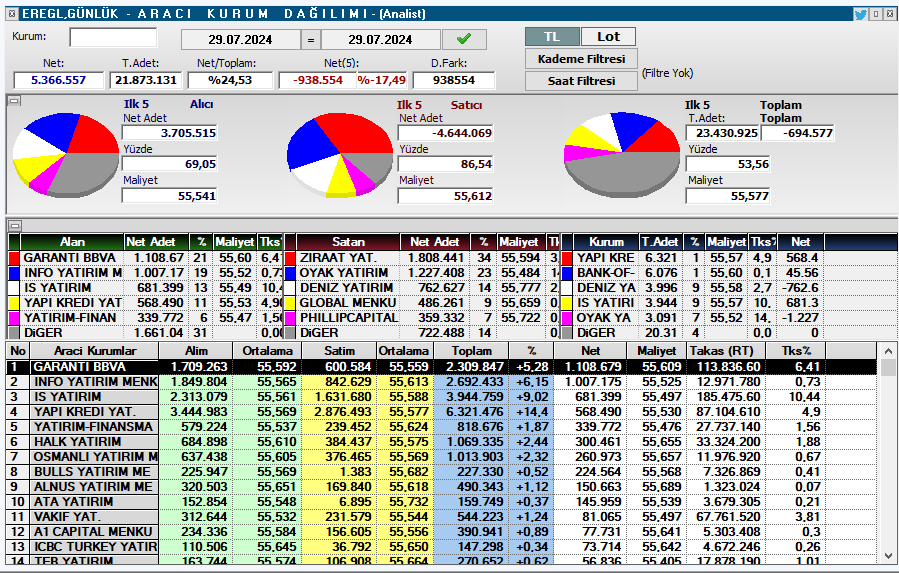Click the Net(5) value -938.554
Image resolution: width=899 pixels, height=573 pixels.
click(318, 80)
